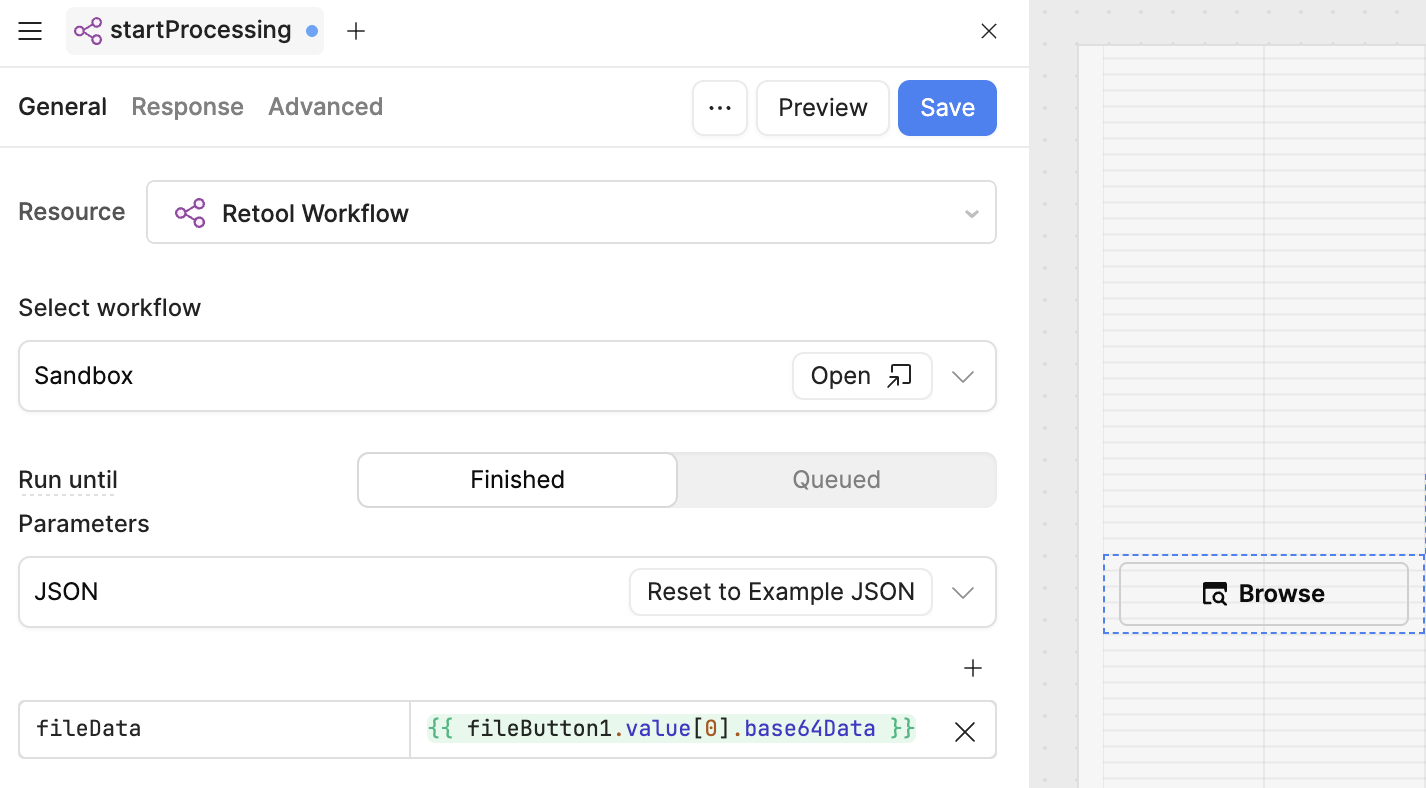Viewport: 1426px width, 788px height.
Task: Select the startProcessing query tab
Action: (195, 31)
